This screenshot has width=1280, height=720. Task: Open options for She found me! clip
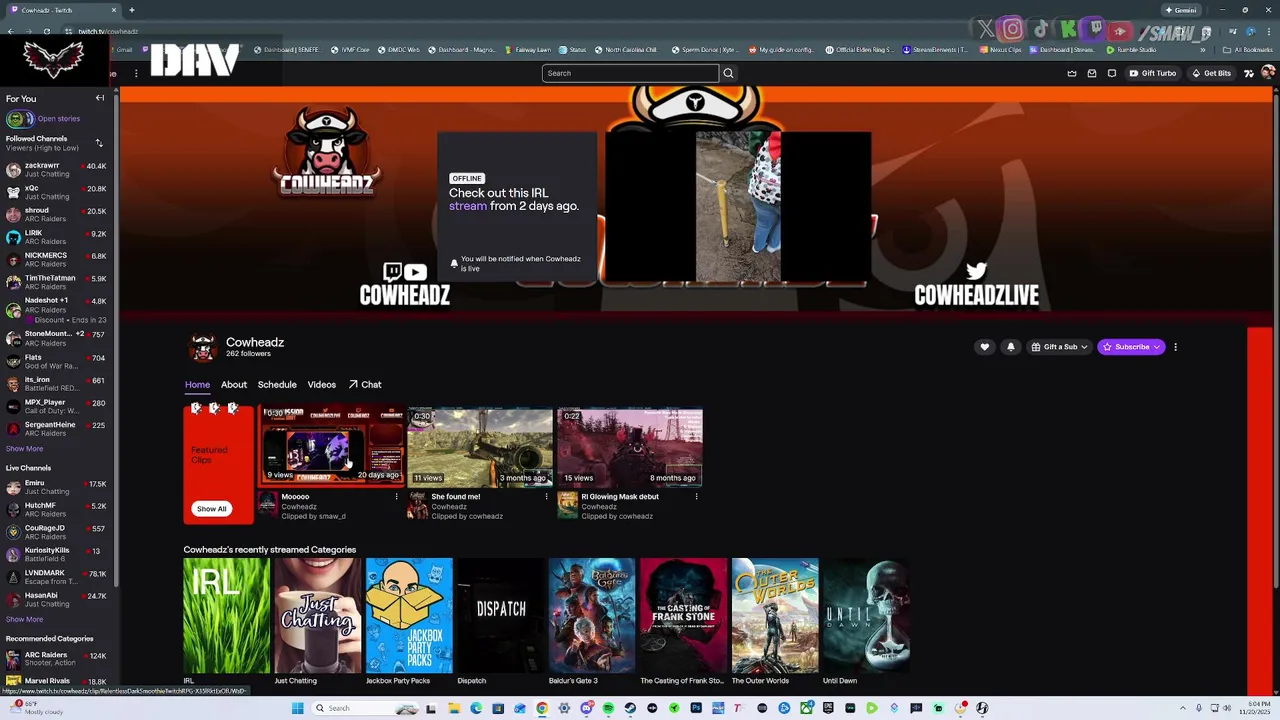546,496
